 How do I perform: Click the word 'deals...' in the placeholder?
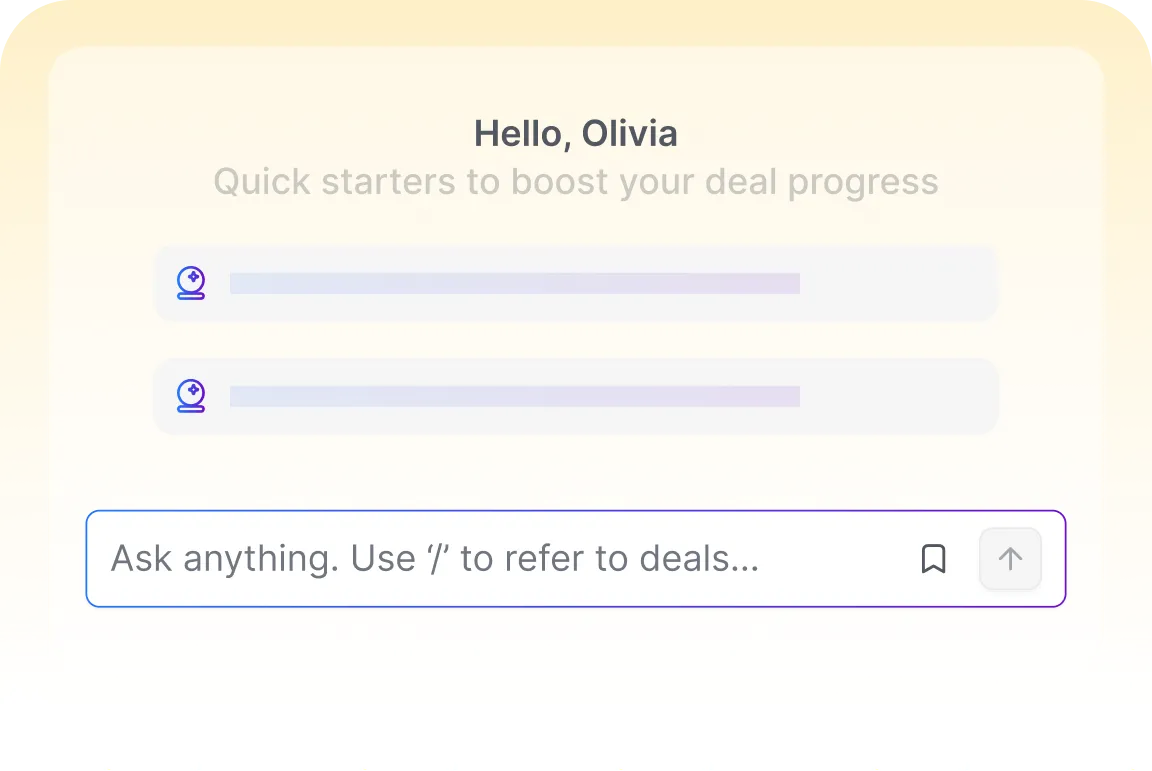pos(699,559)
